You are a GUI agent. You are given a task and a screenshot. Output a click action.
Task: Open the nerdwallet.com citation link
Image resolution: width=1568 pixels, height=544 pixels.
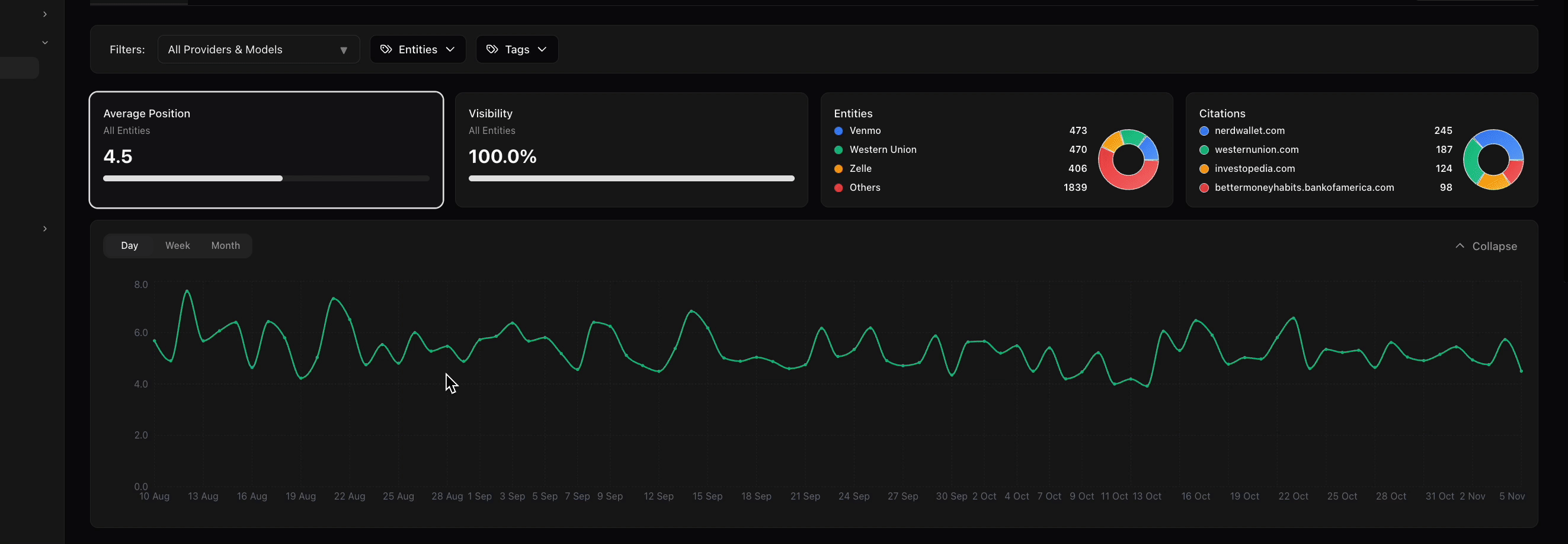tap(1249, 130)
